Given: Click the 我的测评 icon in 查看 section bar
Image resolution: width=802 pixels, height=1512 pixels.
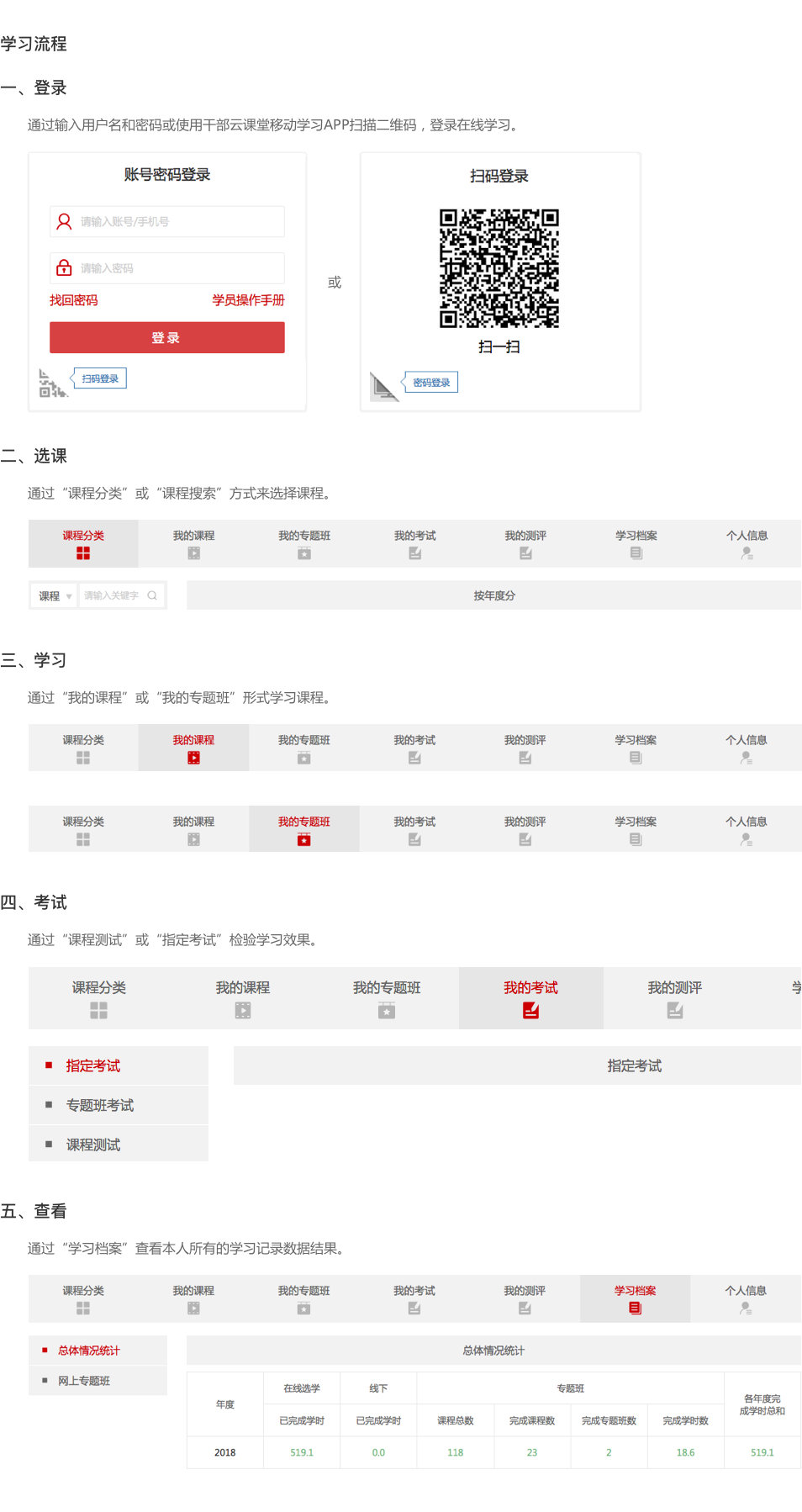Looking at the screenshot, I should point(525,1308).
